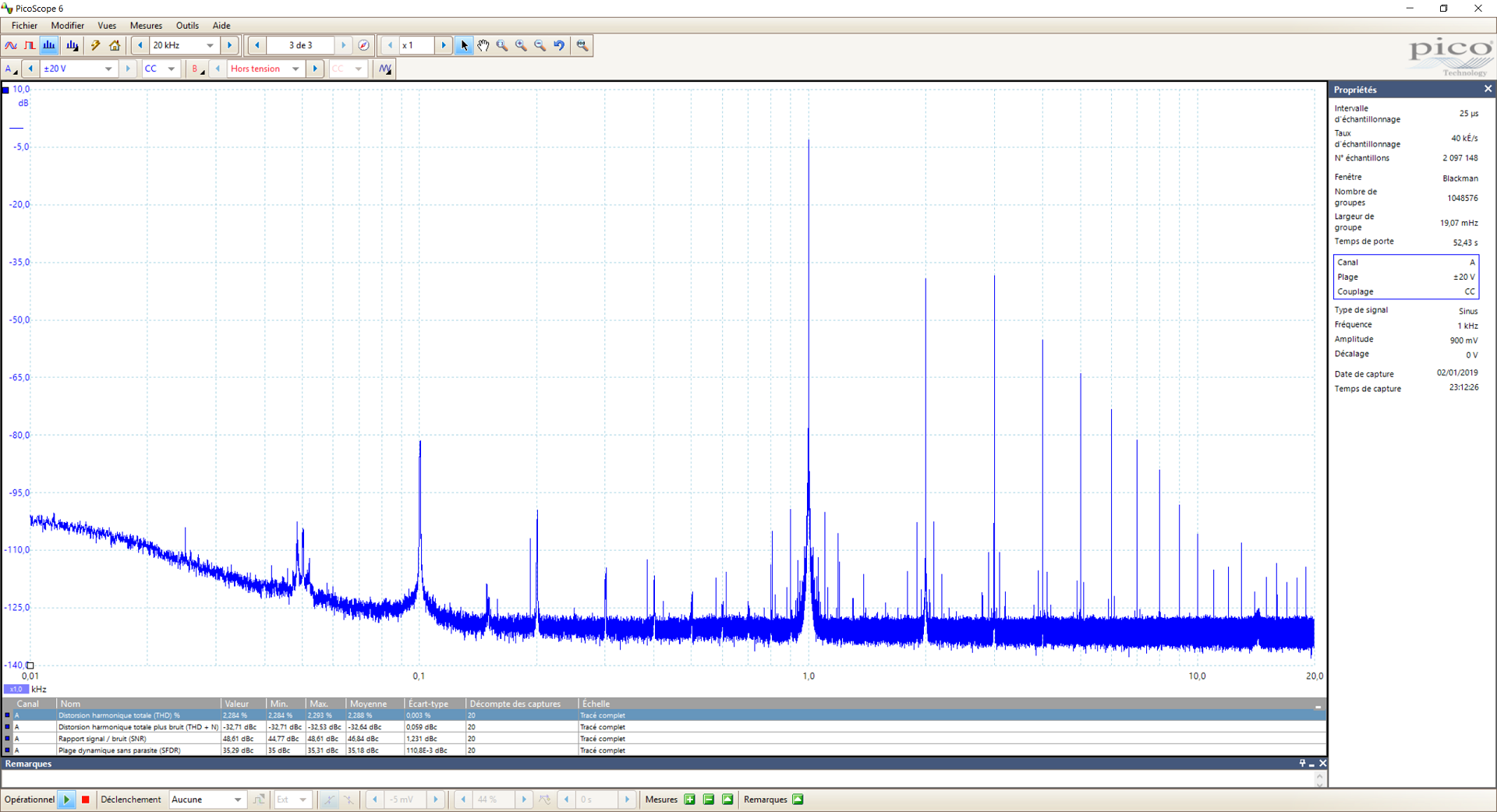
Task: Open the 20 kHz frequency range dropdown
Action: tap(211, 45)
